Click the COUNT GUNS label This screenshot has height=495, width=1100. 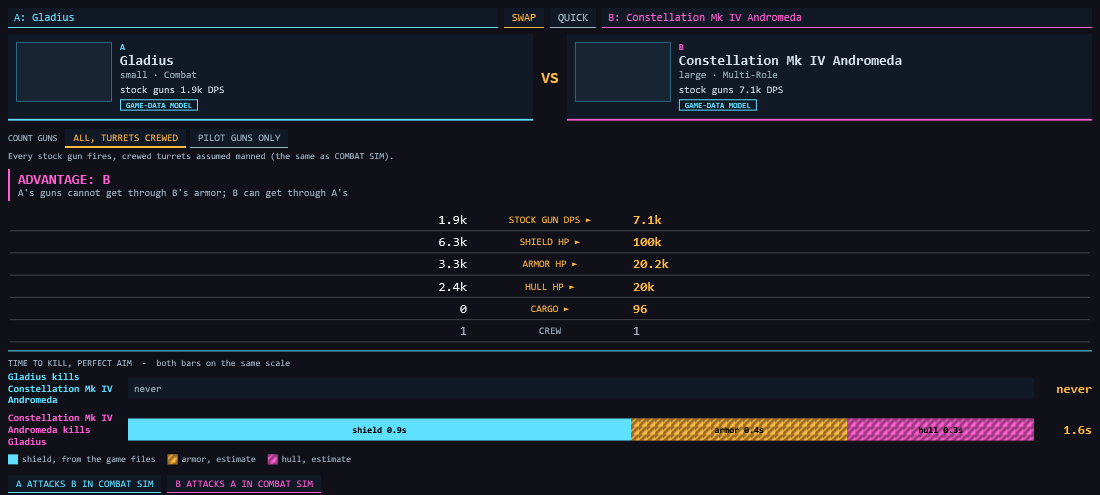click(32, 138)
